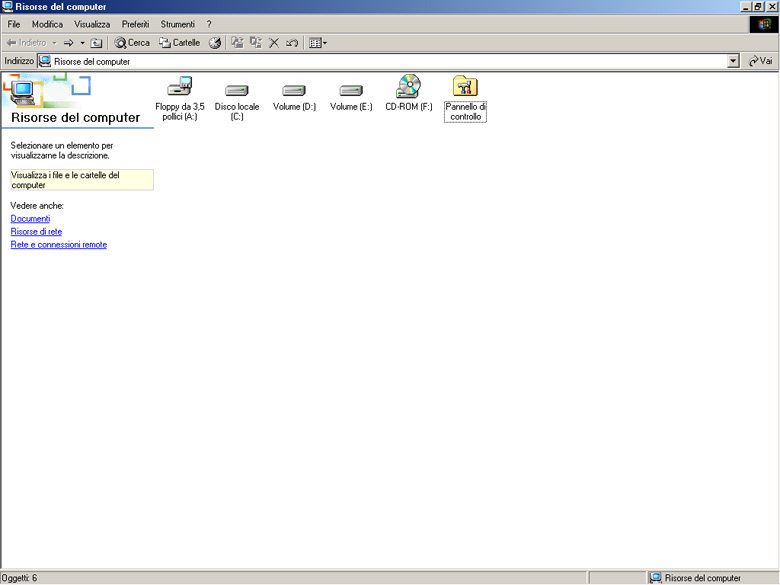Image resolution: width=780 pixels, height=585 pixels.
Task: Click the Delete (X) toolbar icon
Action: point(274,43)
